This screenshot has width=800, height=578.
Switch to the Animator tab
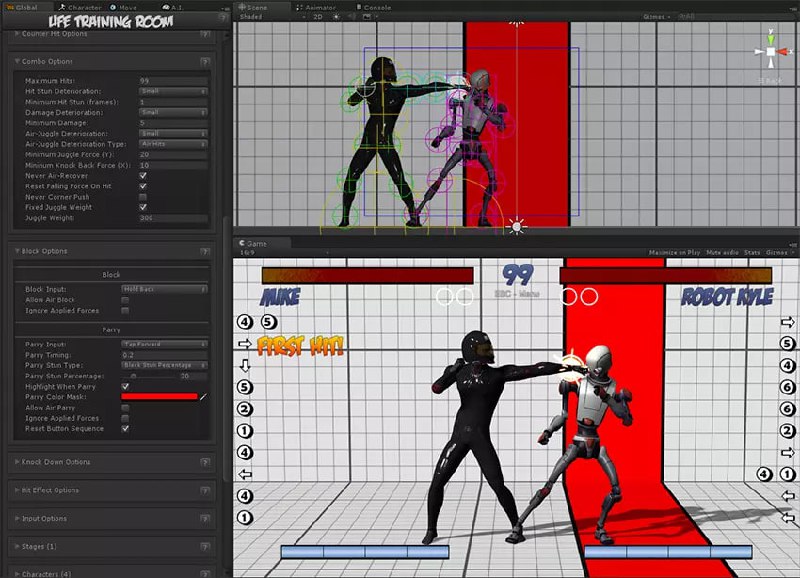[319, 6]
